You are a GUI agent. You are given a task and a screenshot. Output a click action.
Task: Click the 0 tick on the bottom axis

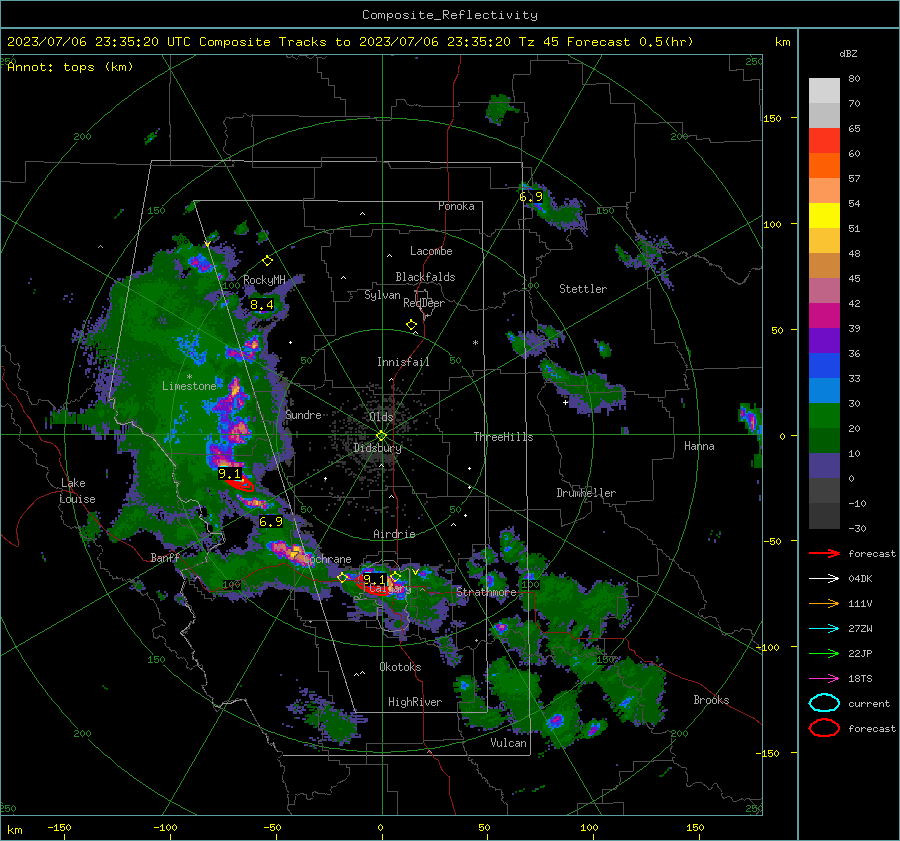(x=380, y=827)
